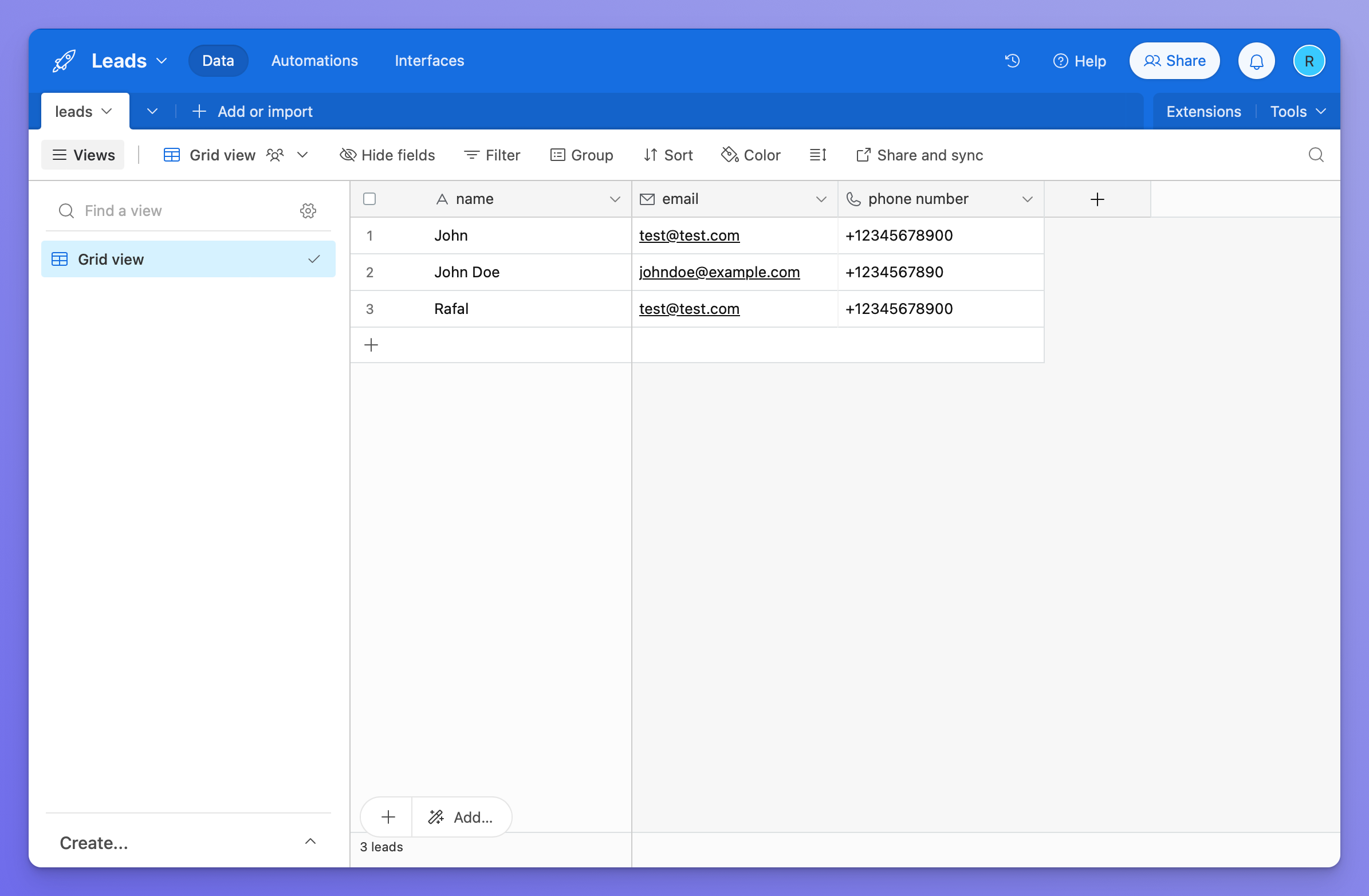Click the R user avatar

(1309, 61)
